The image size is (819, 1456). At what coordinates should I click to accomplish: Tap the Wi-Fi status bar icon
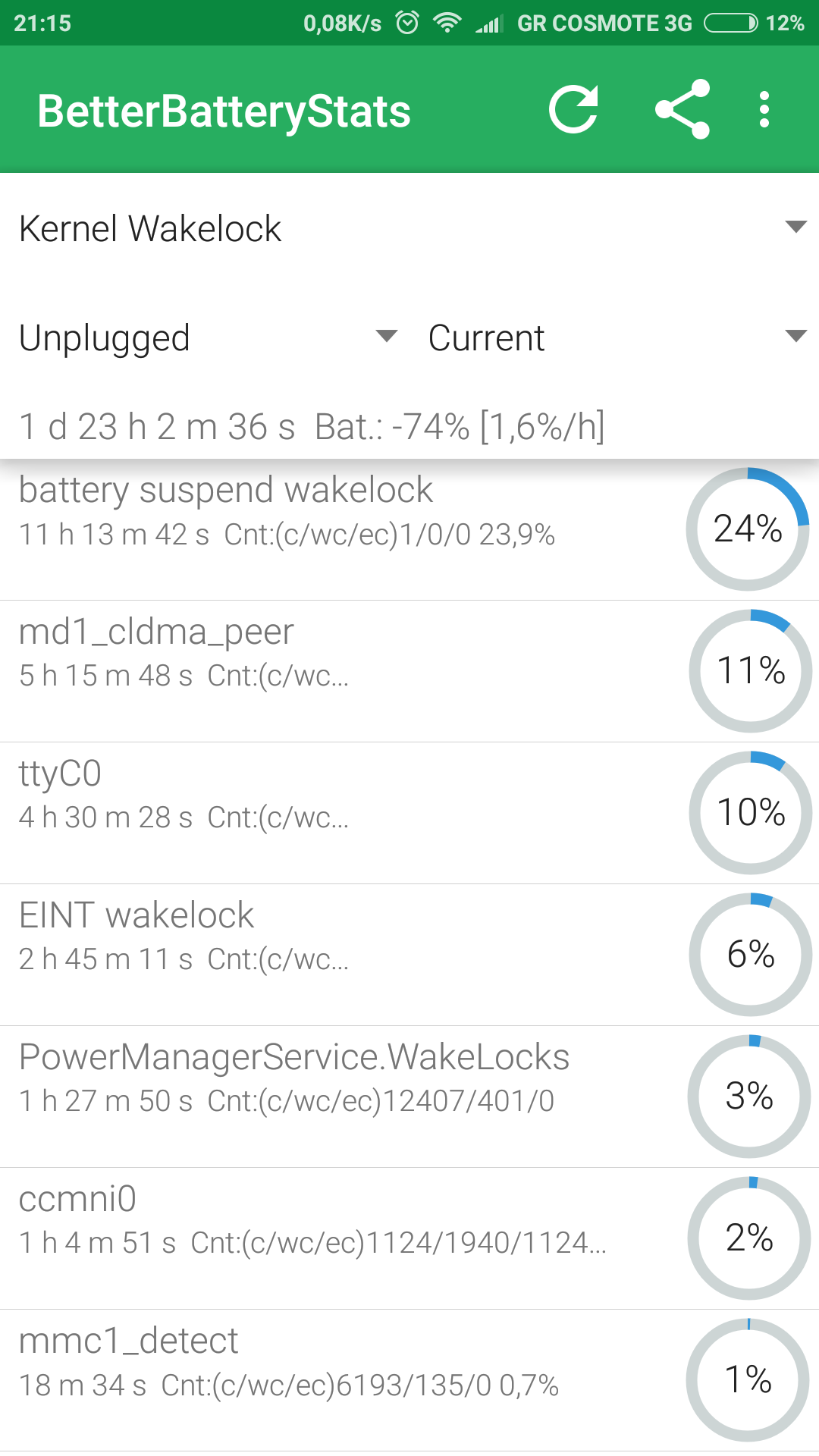tap(447, 23)
